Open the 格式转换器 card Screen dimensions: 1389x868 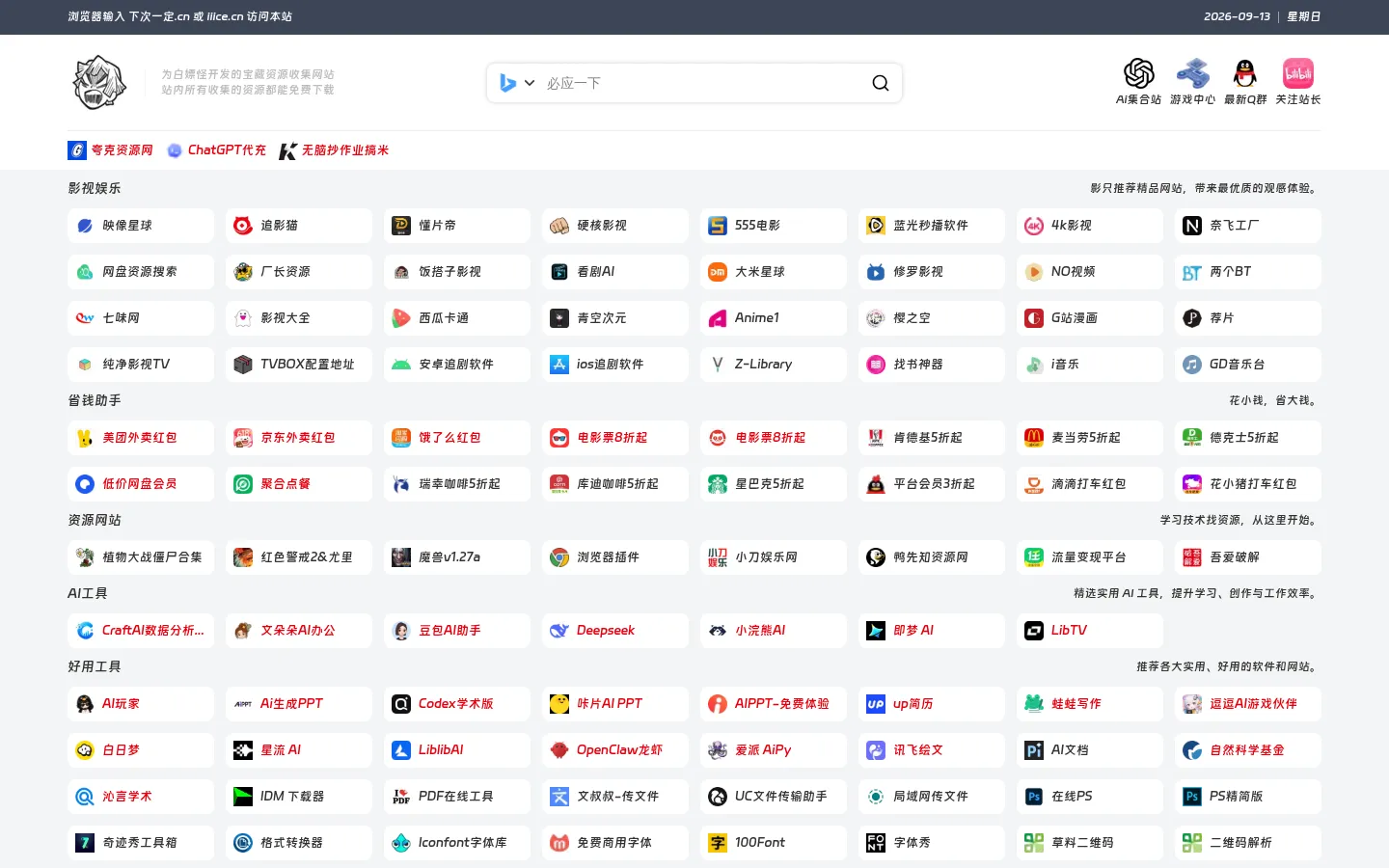(x=299, y=843)
